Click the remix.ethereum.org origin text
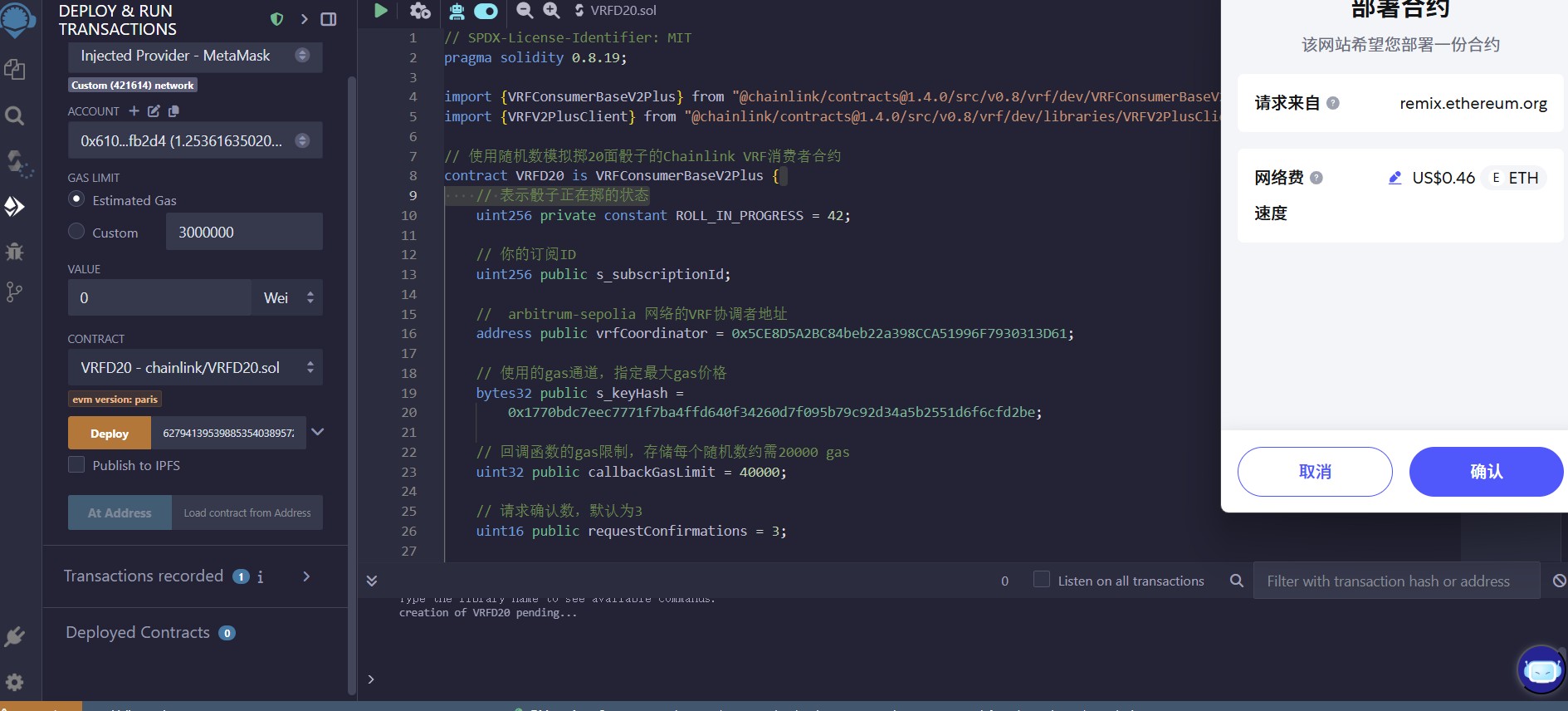 [1473, 103]
